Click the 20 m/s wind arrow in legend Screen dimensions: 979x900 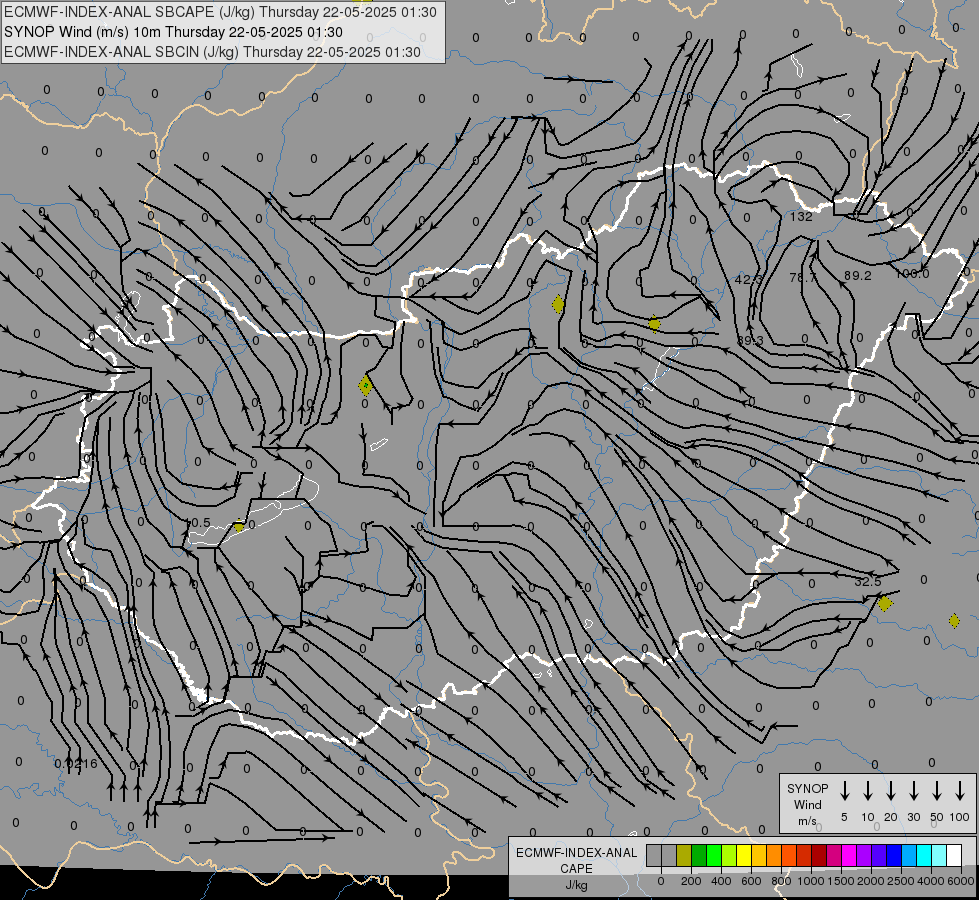click(x=891, y=790)
